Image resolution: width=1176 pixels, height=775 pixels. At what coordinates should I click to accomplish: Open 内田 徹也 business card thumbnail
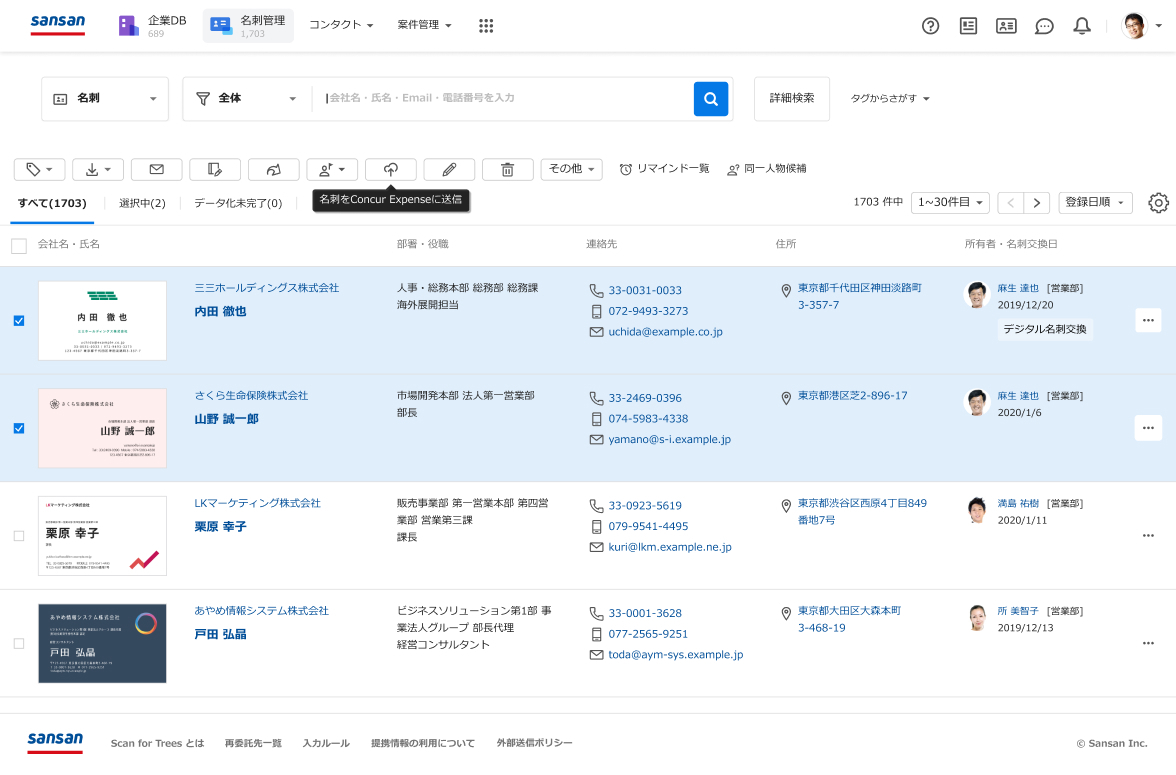pos(103,320)
